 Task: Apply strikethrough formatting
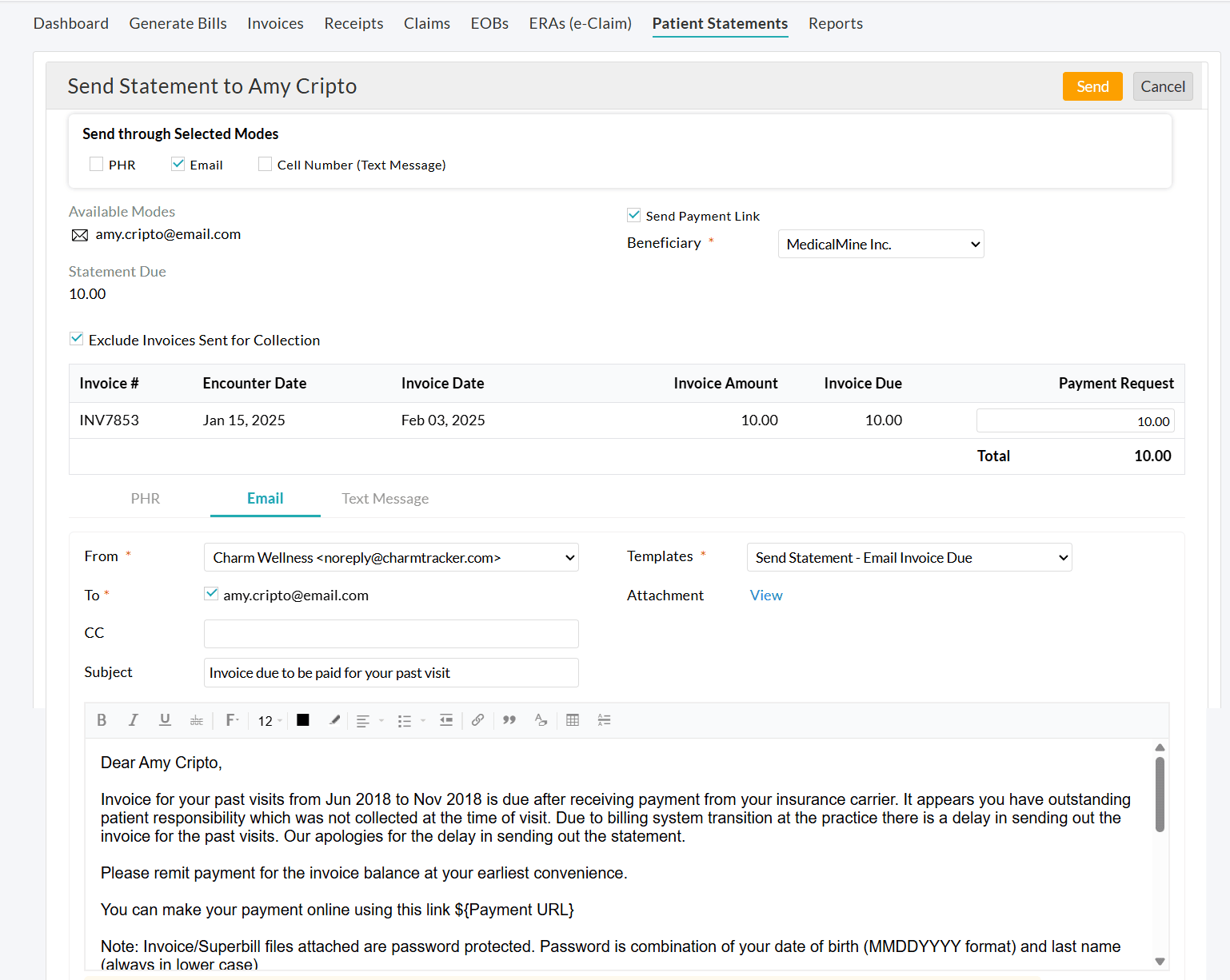(197, 720)
